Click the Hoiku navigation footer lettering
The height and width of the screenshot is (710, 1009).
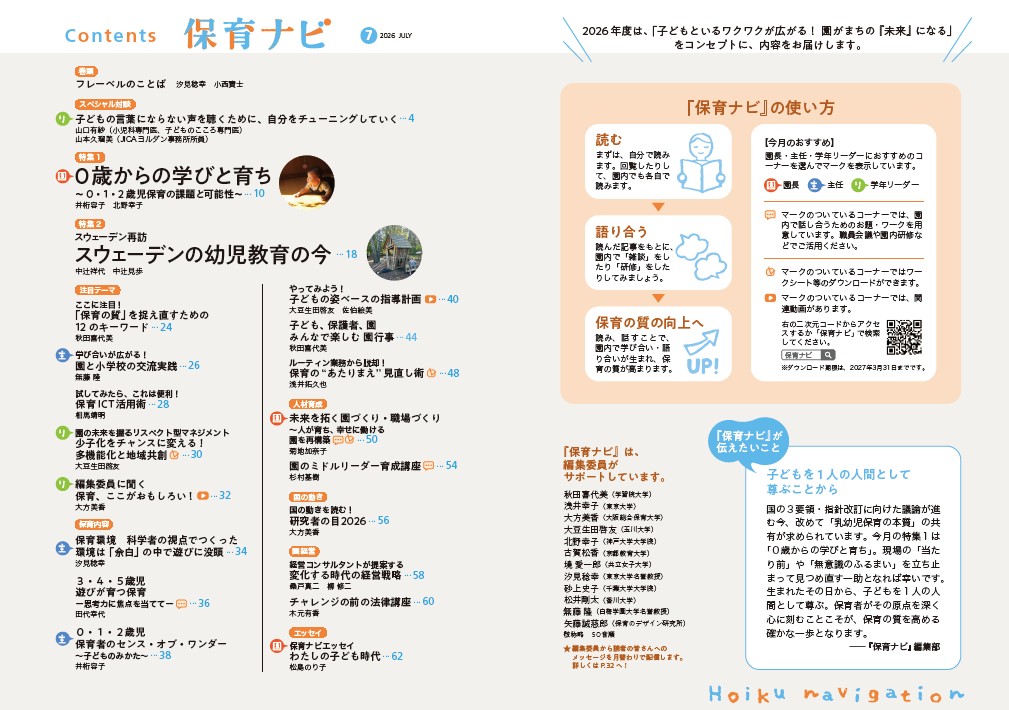[837, 694]
